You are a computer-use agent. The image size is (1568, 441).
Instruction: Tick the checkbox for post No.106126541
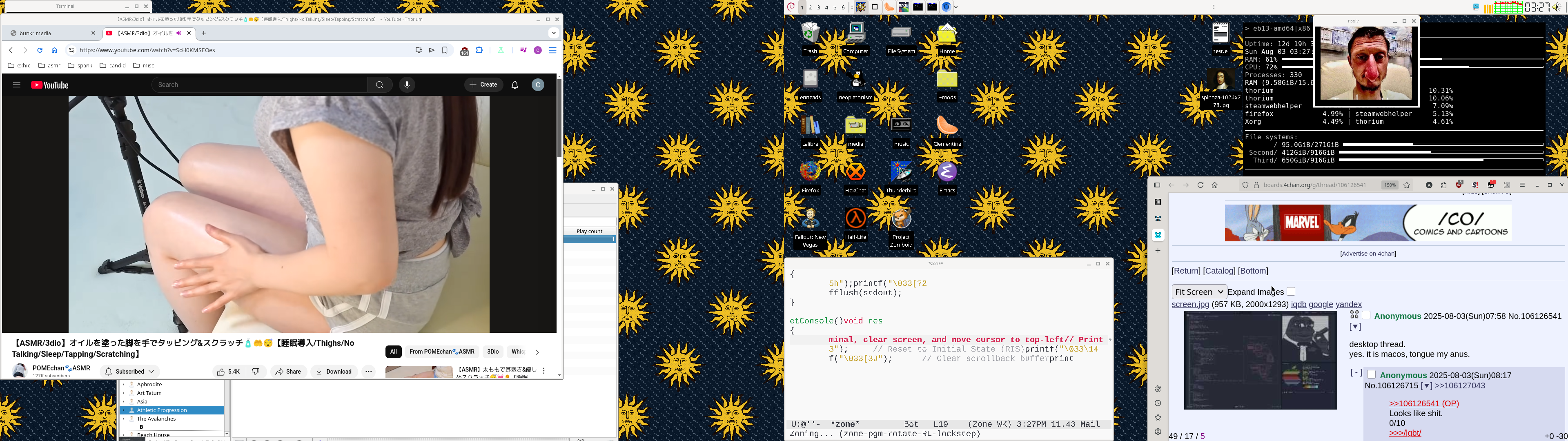click(1366, 316)
